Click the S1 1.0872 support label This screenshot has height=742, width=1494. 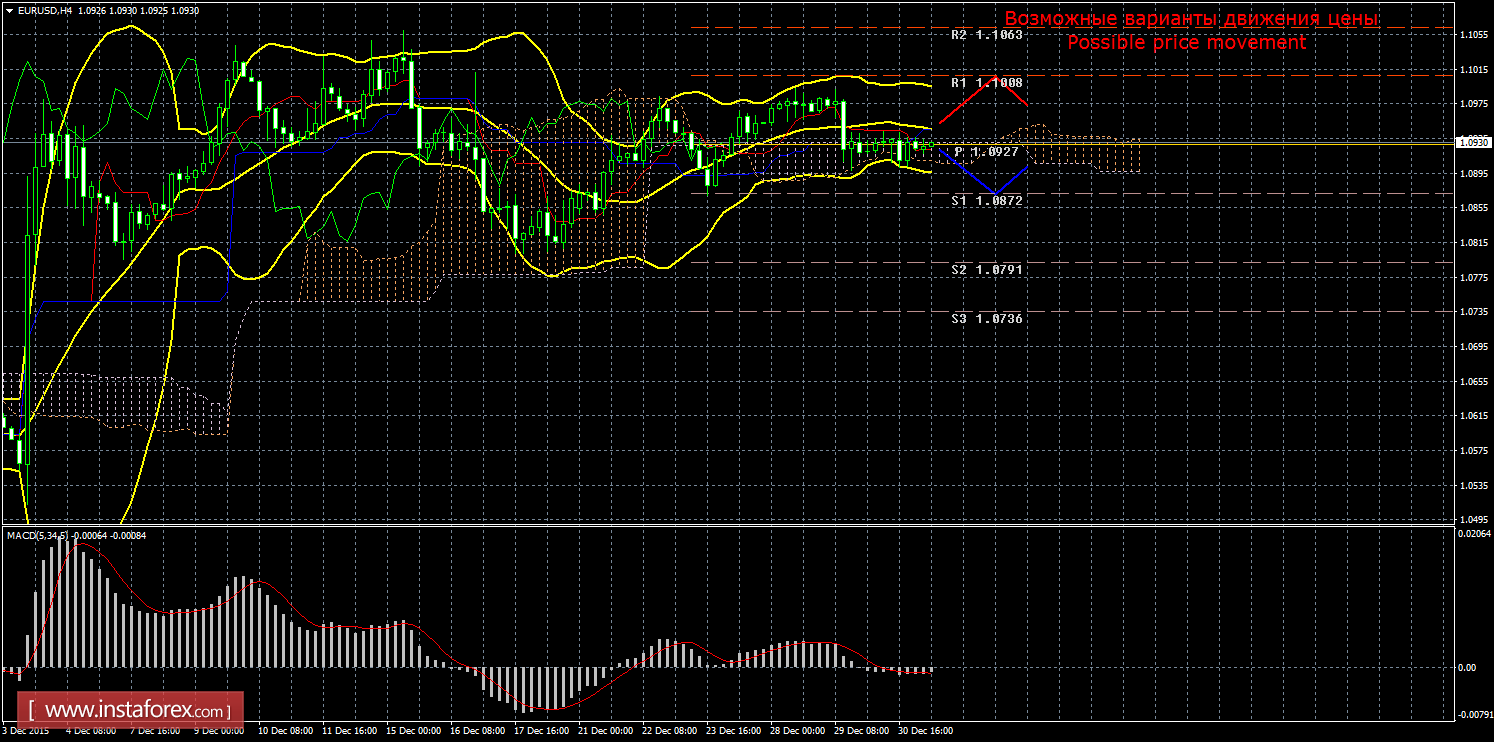[986, 201]
